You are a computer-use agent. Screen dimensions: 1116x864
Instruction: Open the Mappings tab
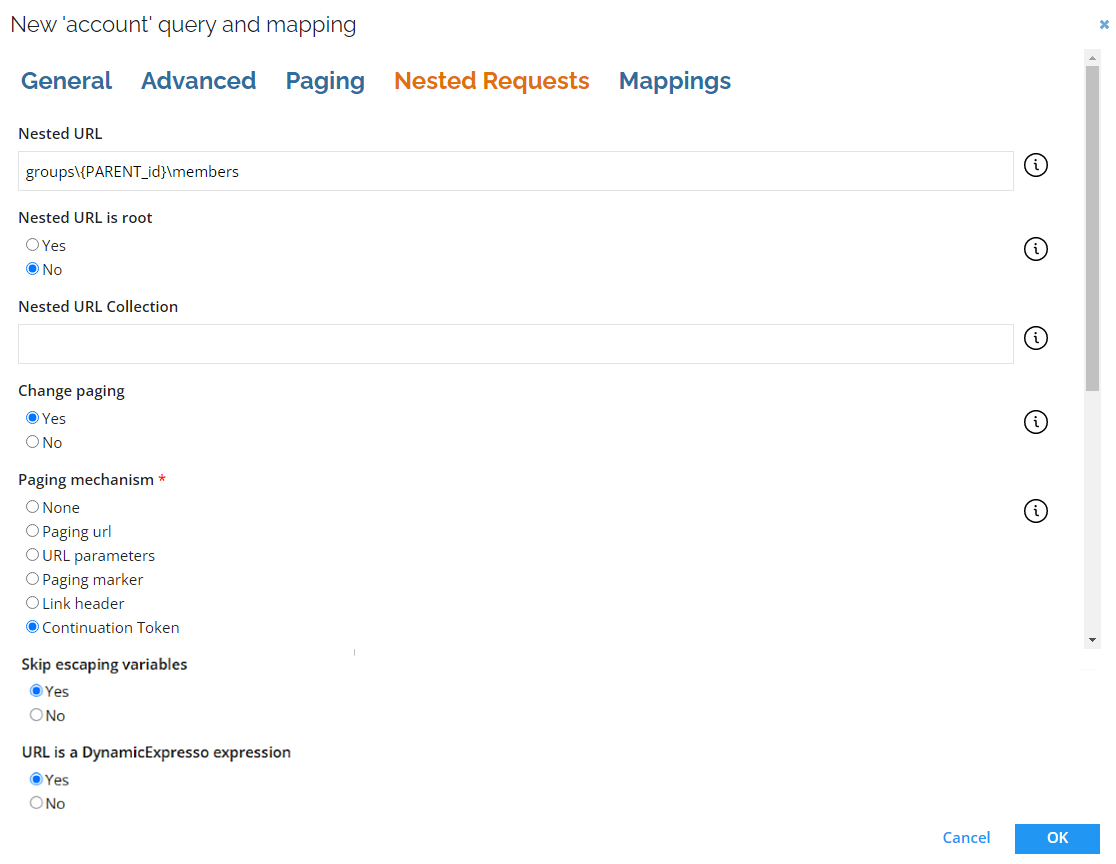tap(674, 81)
